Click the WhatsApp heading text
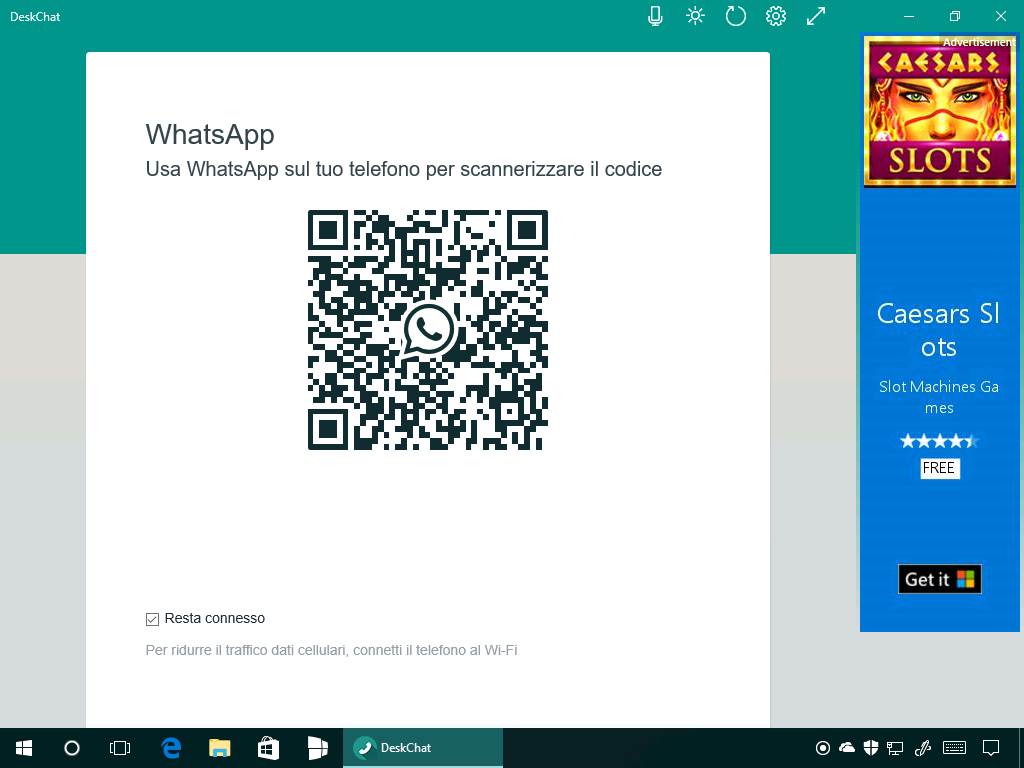Image resolution: width=1024 pixels, height=768 pixels. pos(210,135)
